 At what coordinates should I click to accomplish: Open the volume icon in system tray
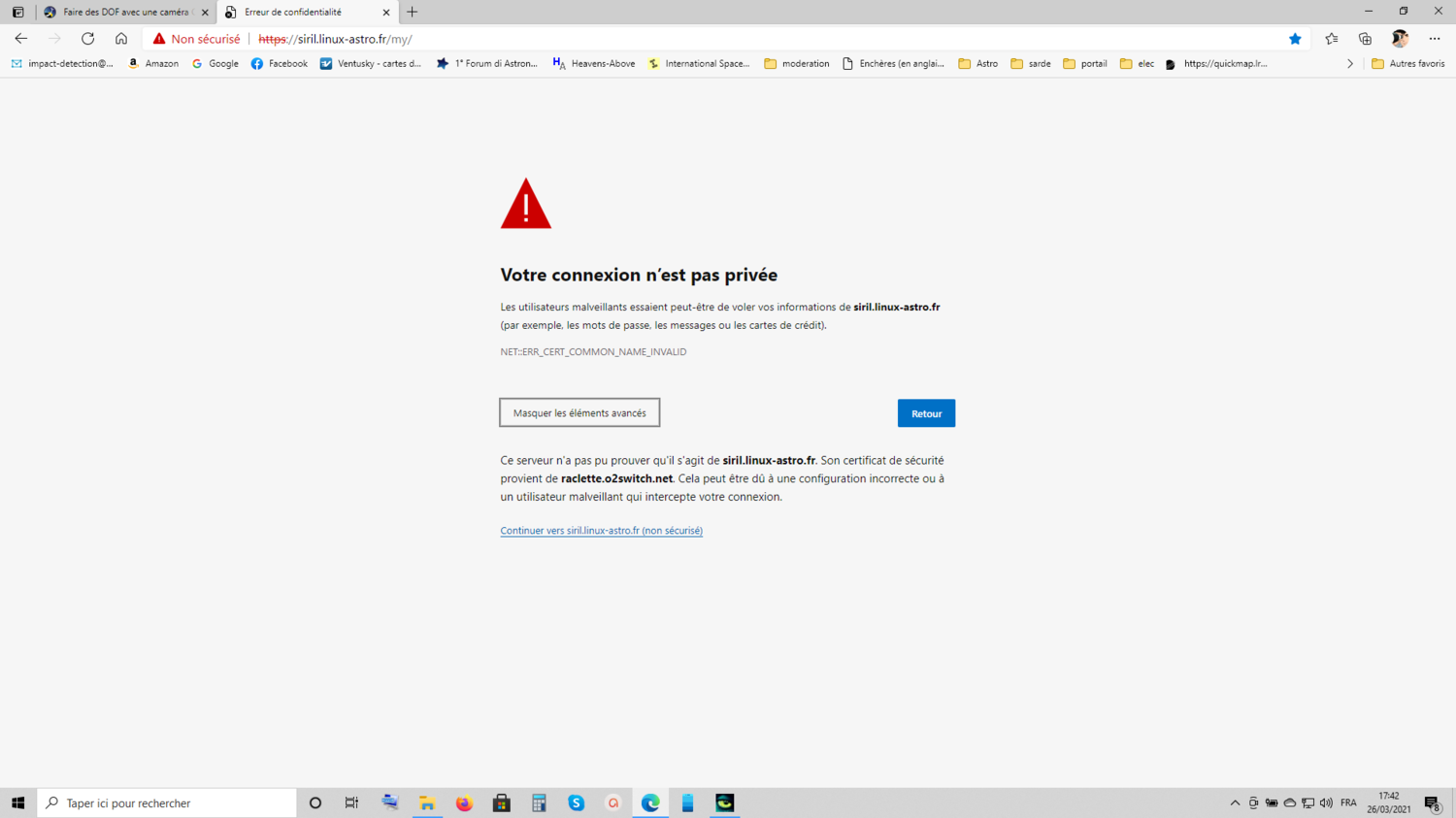click(1324, 802)
